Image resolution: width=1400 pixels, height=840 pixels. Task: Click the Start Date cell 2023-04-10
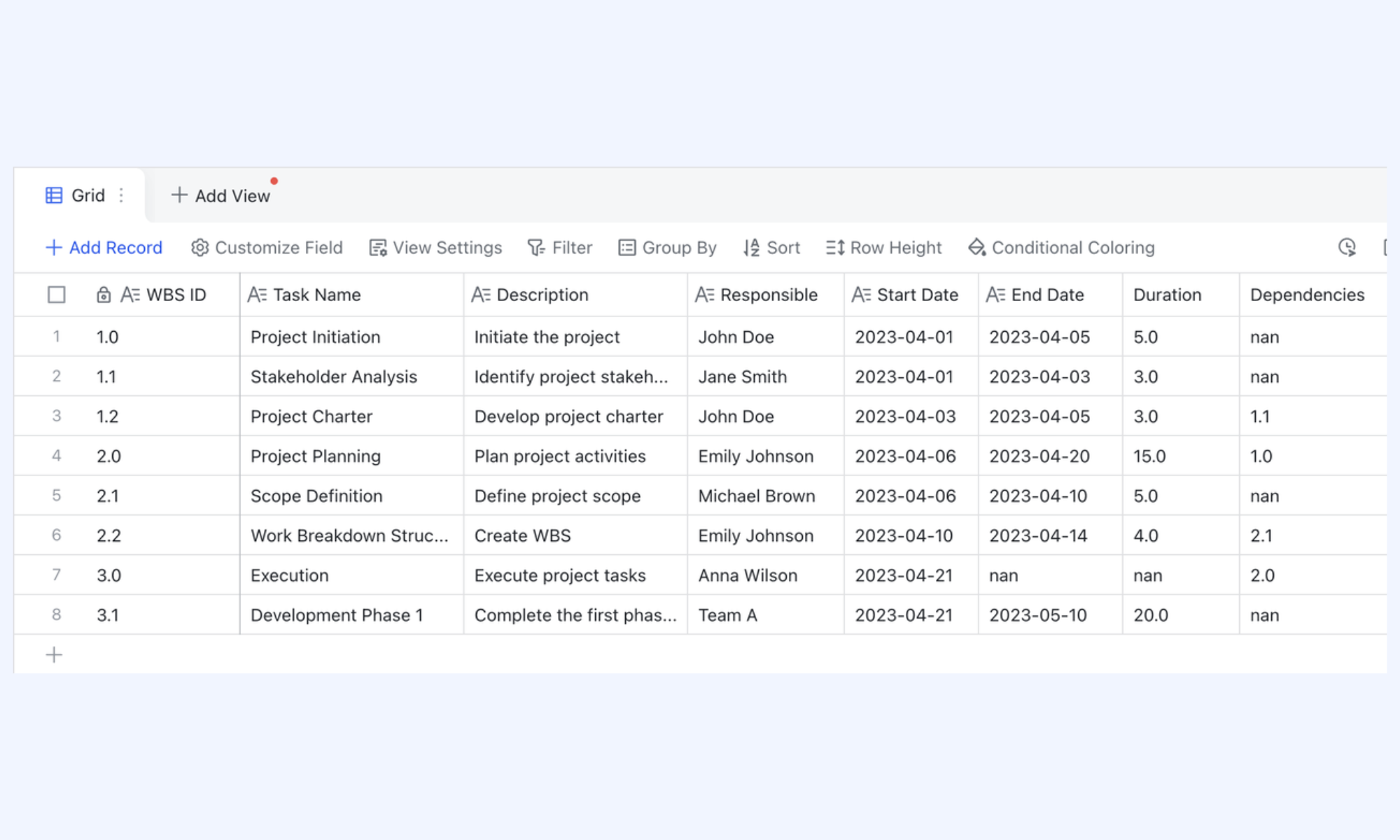tap(911, 535)
